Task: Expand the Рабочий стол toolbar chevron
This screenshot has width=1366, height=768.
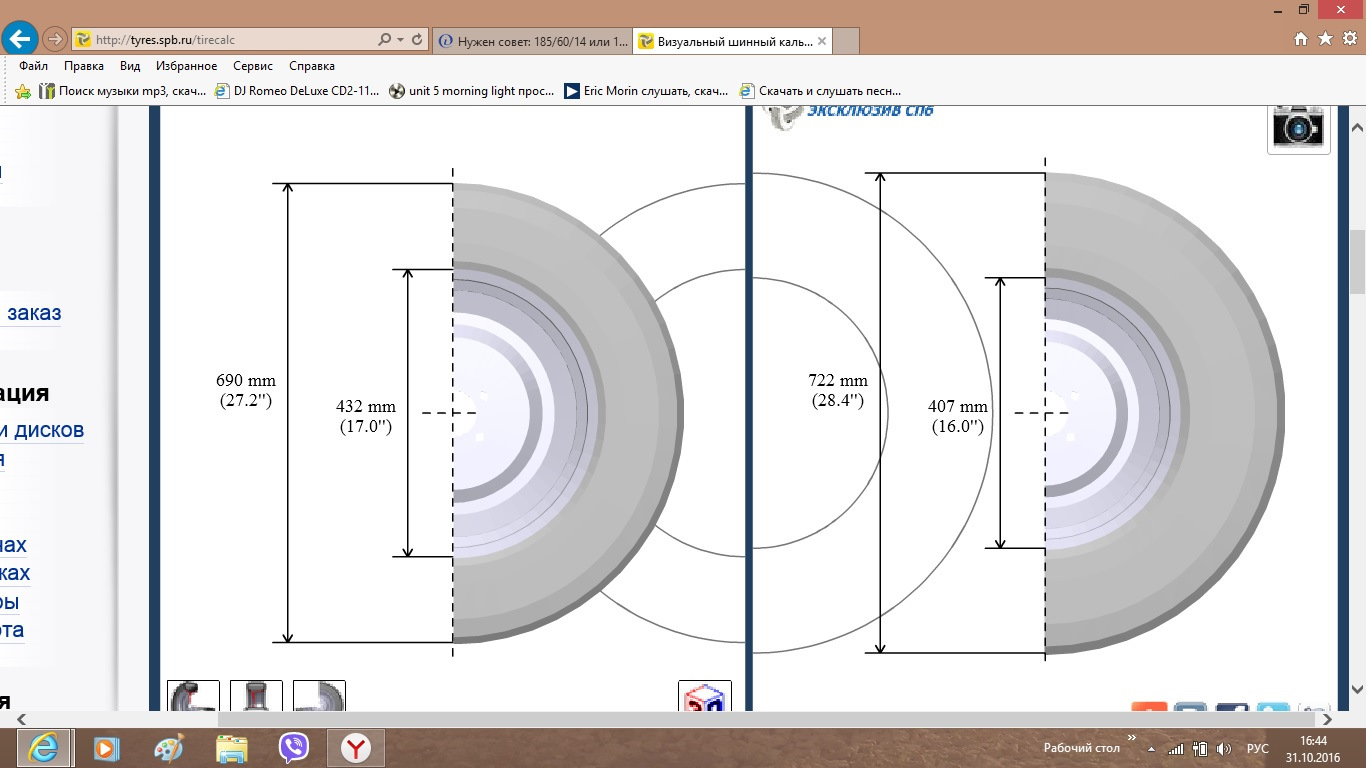Action: point(1132,738)
